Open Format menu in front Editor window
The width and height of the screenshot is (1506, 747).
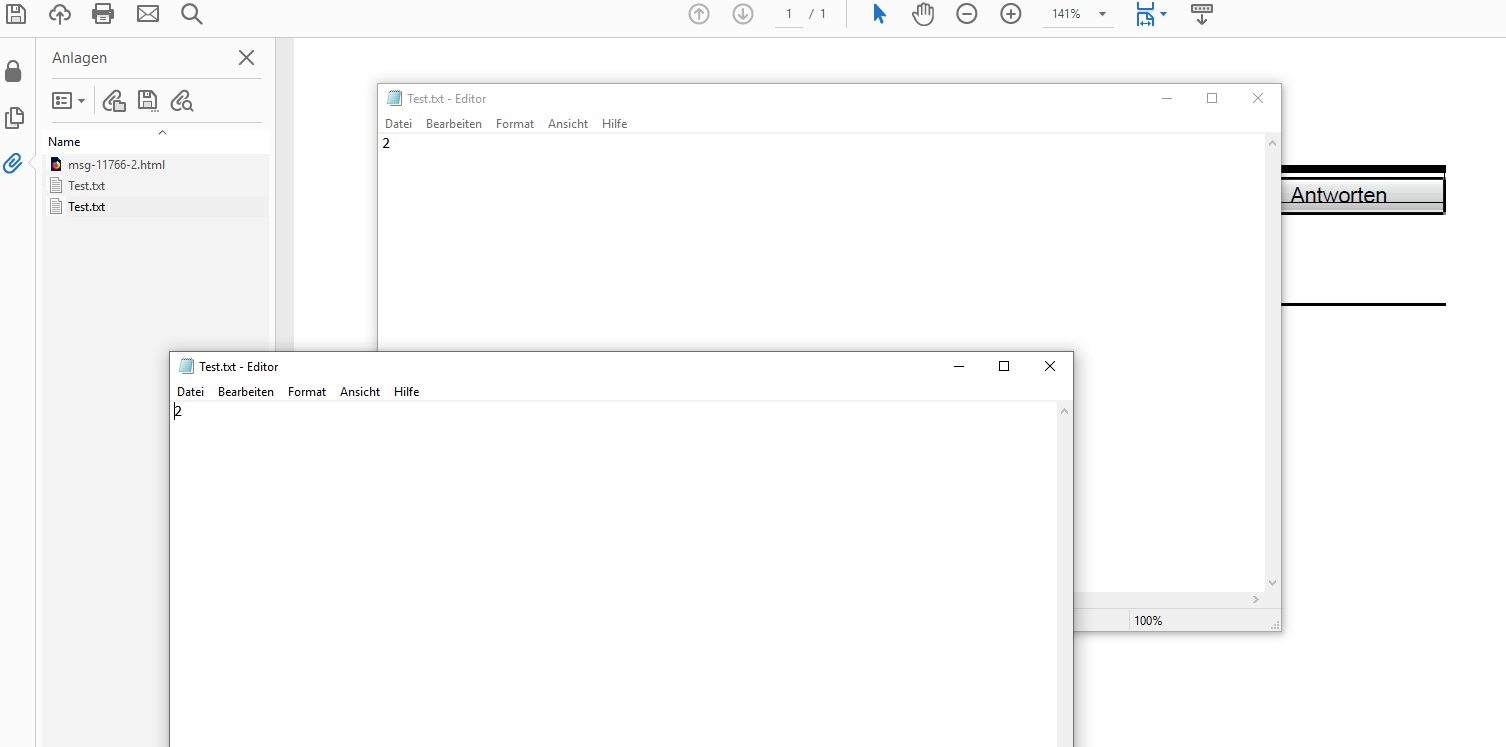307,392
